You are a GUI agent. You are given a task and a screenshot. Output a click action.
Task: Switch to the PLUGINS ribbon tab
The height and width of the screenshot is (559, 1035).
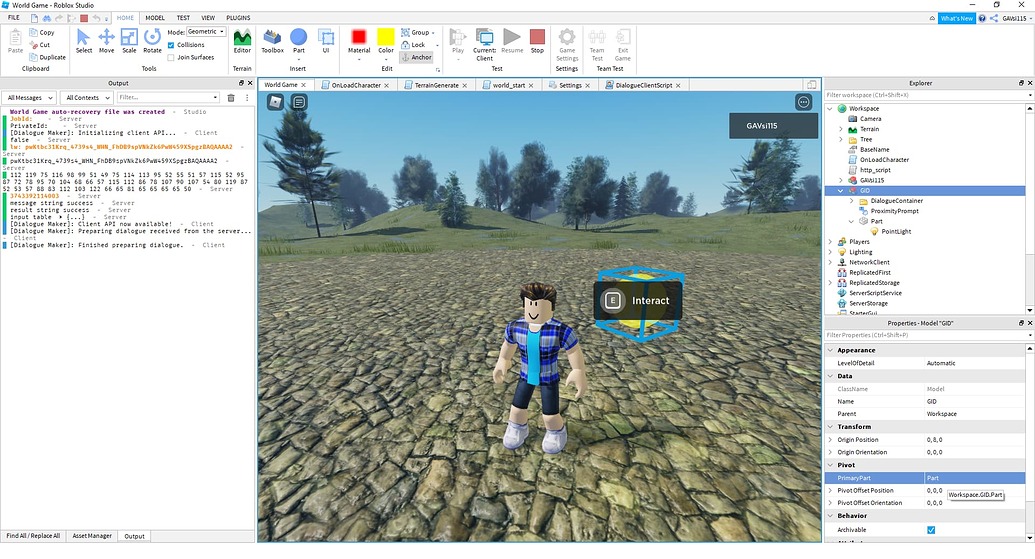coord(238,18)
